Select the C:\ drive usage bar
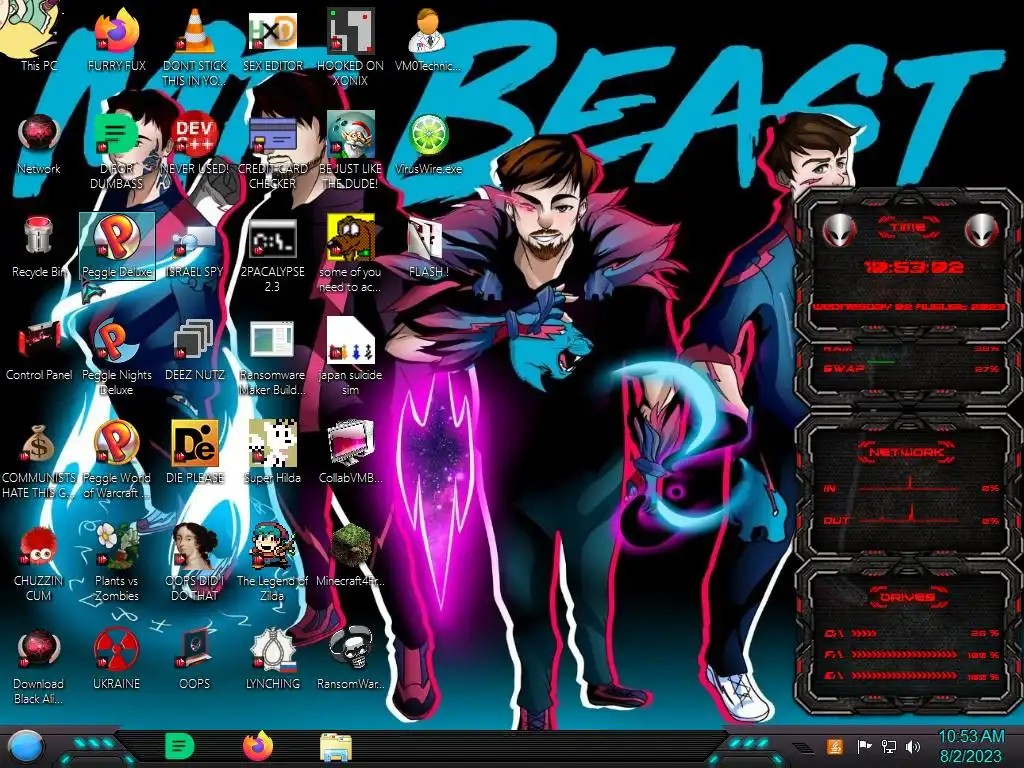This screenshot has height=768, width=1024. tap(911, 633)
